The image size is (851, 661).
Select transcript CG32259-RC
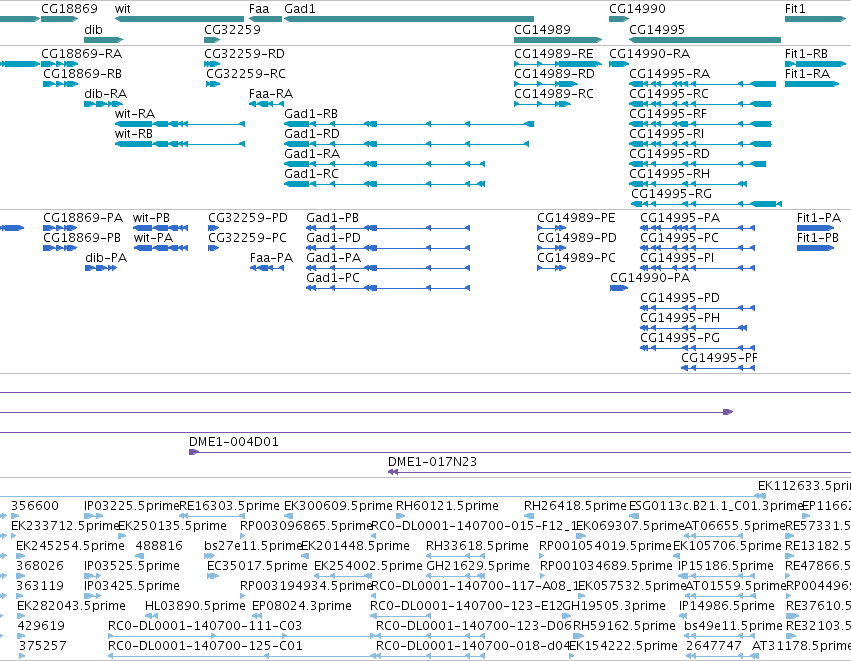pos(213,84)
